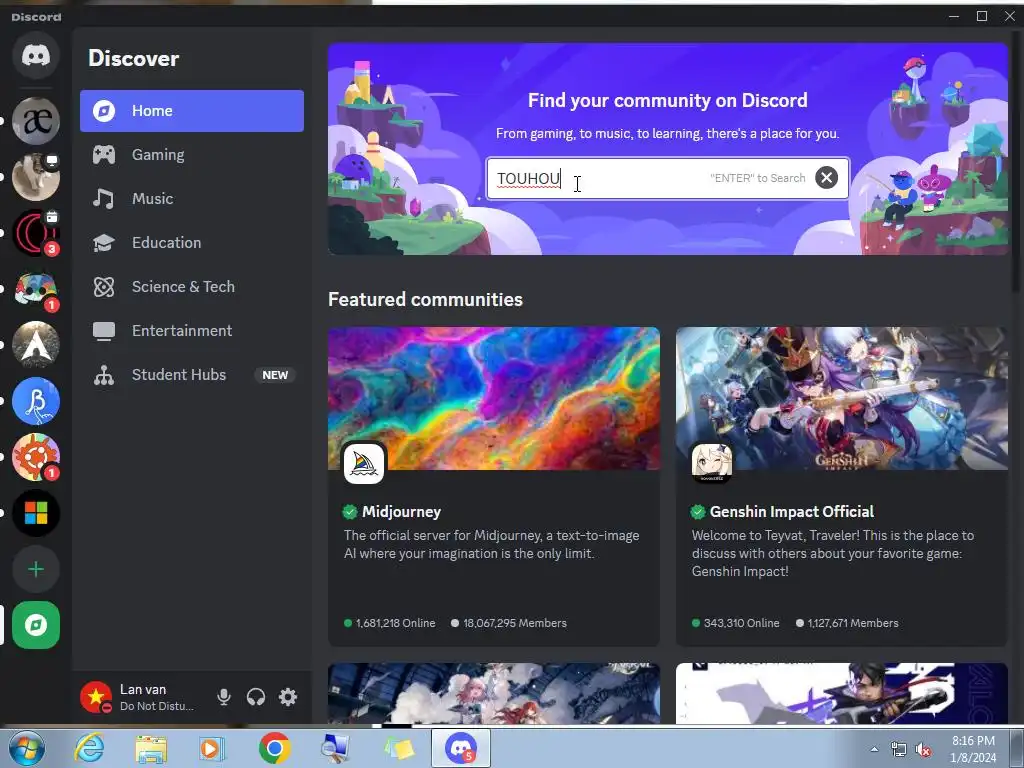Image resolution: width=1024 pixels, height=768 pixels.
Task: Open Discord home direct messages icon
Action: coord(36,56)
